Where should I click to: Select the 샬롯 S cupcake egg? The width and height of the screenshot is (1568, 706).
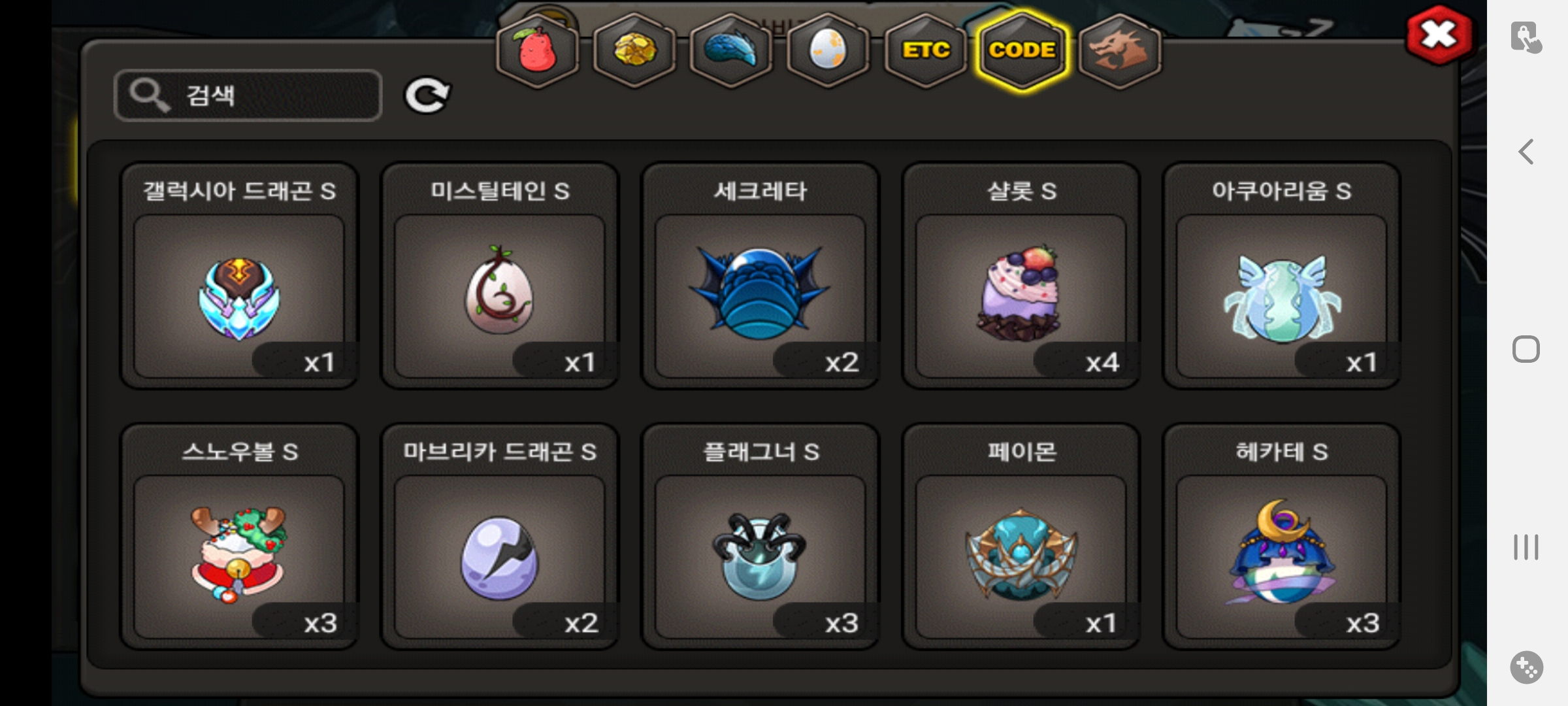click(1021, 276)
